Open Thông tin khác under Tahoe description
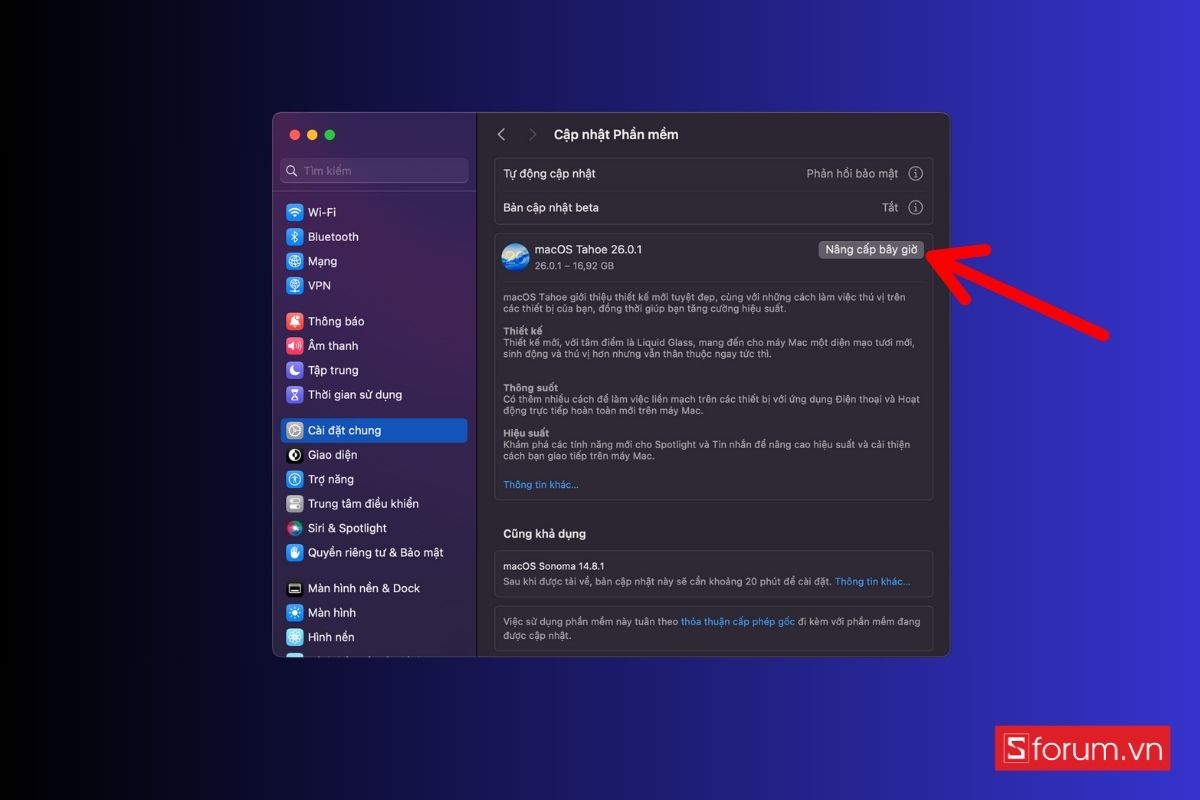 [541, 485]
